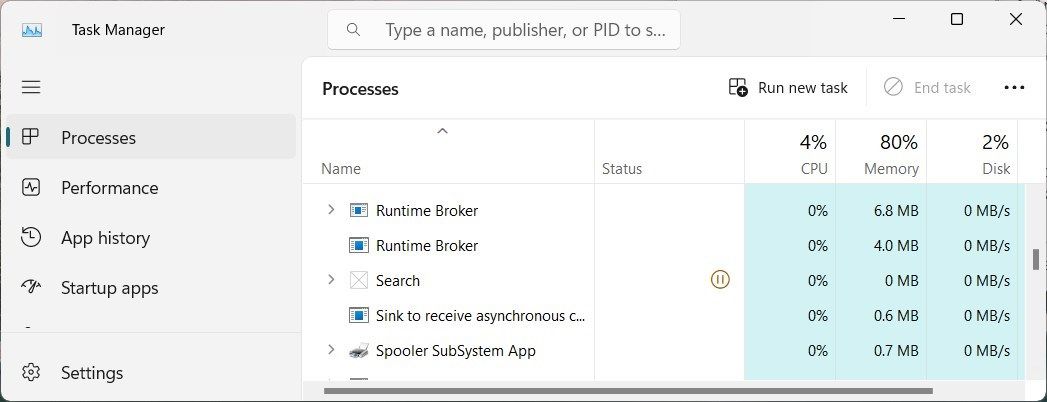
Task: Open the Performance tab
Action: [x=109, y=188]
